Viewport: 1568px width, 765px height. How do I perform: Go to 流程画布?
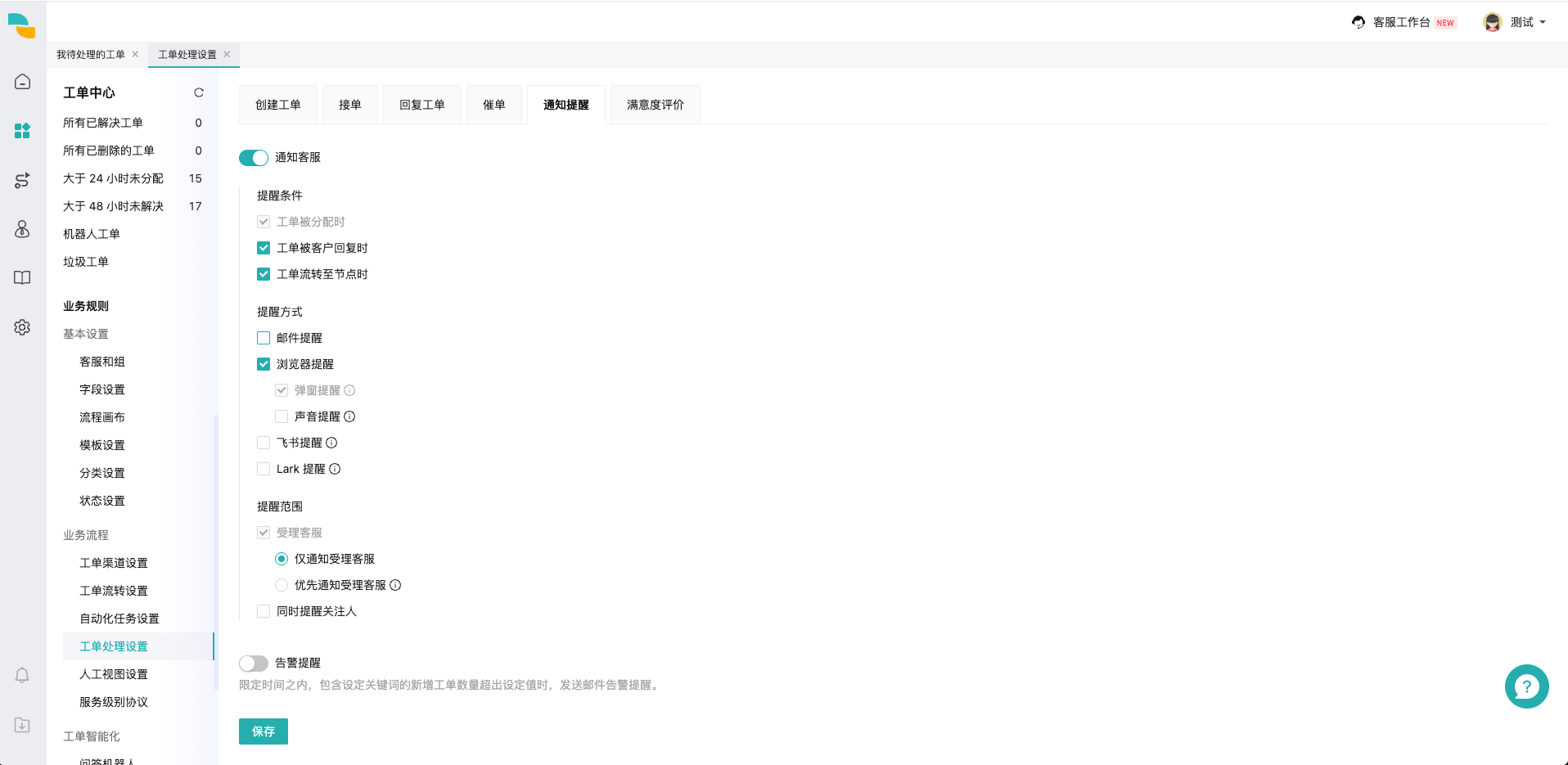[102, 417]
